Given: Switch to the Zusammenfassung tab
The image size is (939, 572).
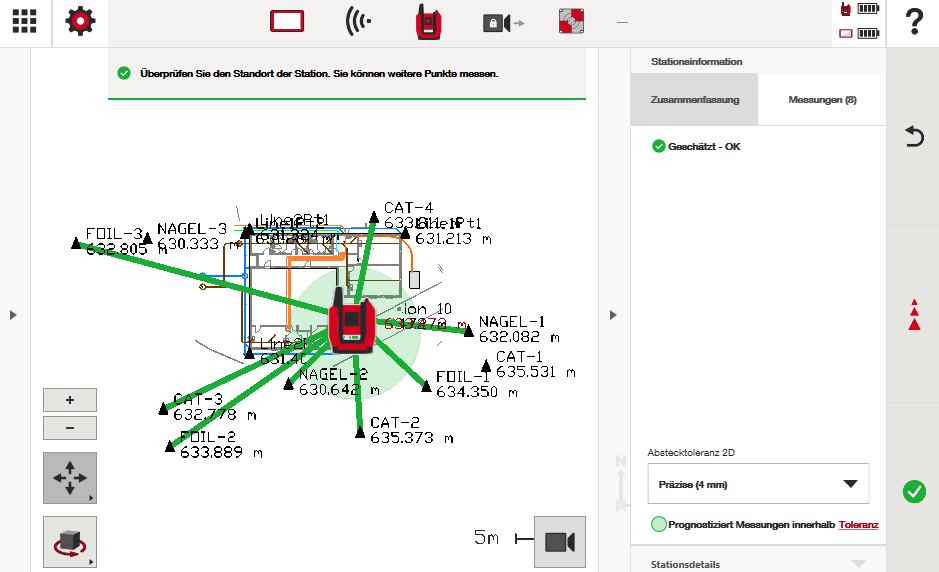Looking at the screenshot, I should pyautogui.click(x=694, y=100).
